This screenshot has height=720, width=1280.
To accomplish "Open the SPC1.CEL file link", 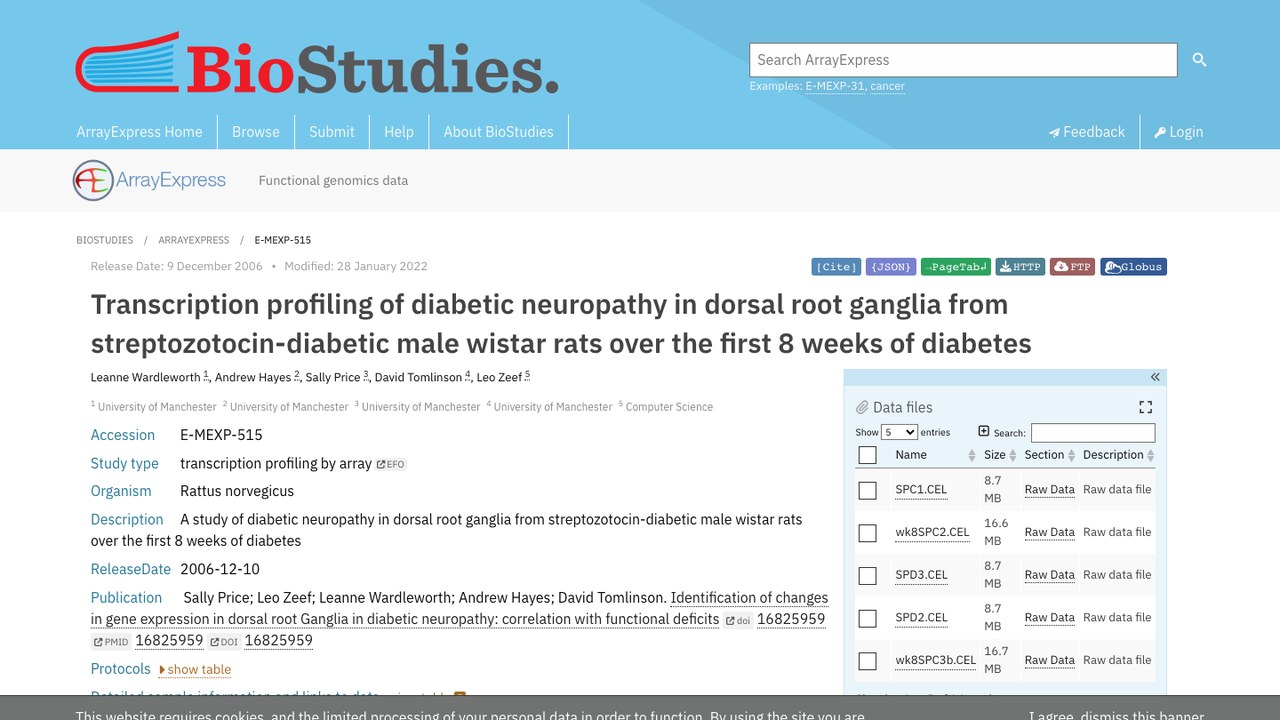I will [921, 490].
